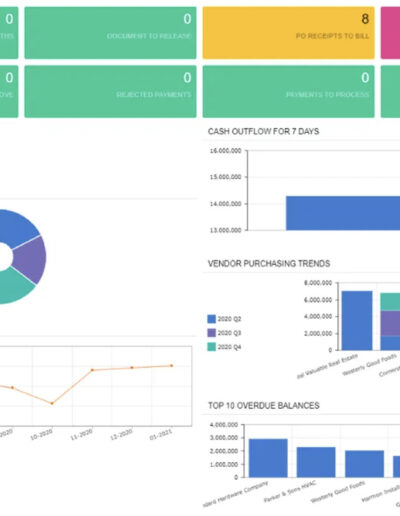Select the Westerly Good Foods overdue balance bar

click(364, 464)
